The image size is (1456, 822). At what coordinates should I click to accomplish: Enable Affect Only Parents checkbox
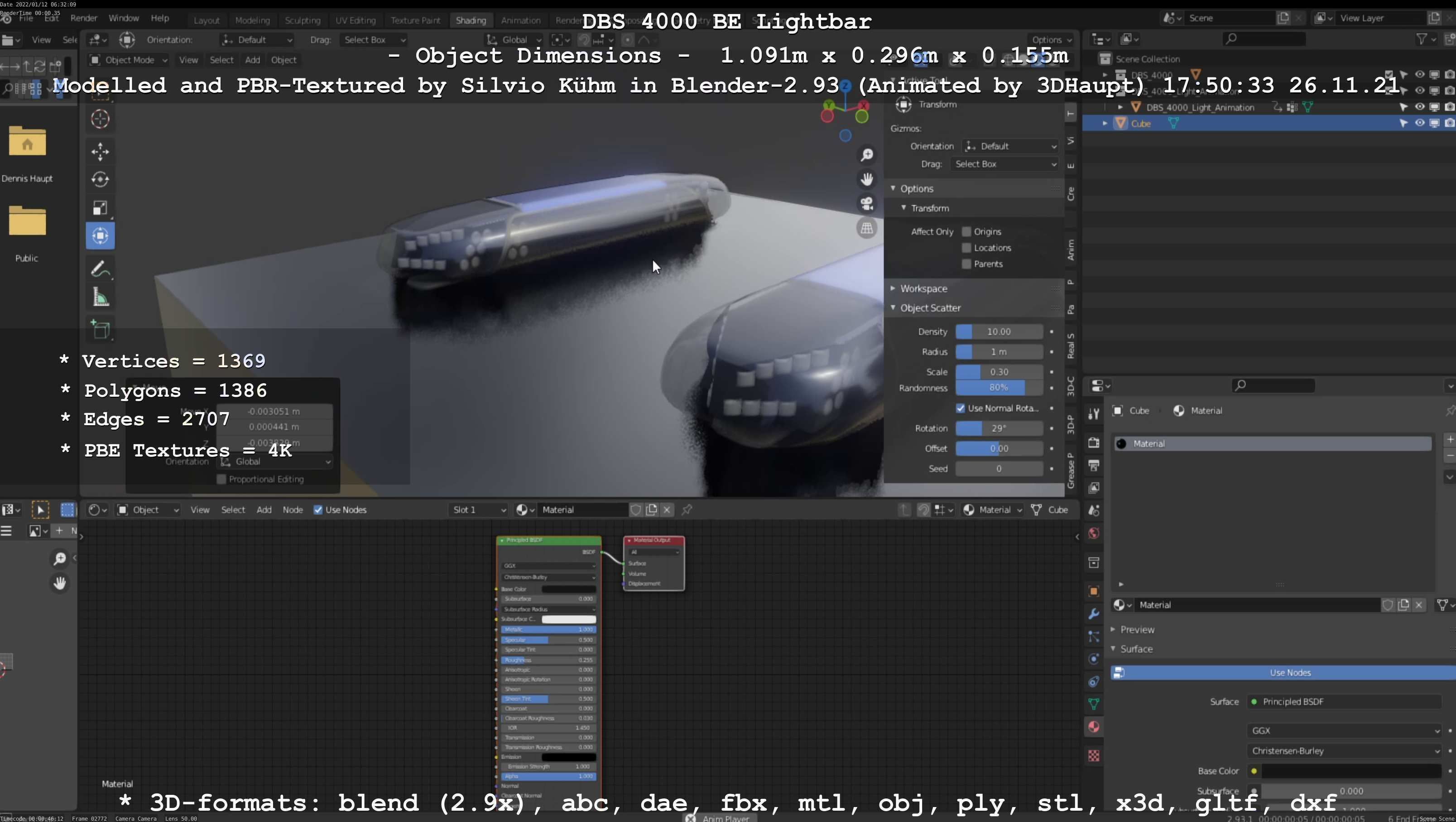(x=966, y=264)
